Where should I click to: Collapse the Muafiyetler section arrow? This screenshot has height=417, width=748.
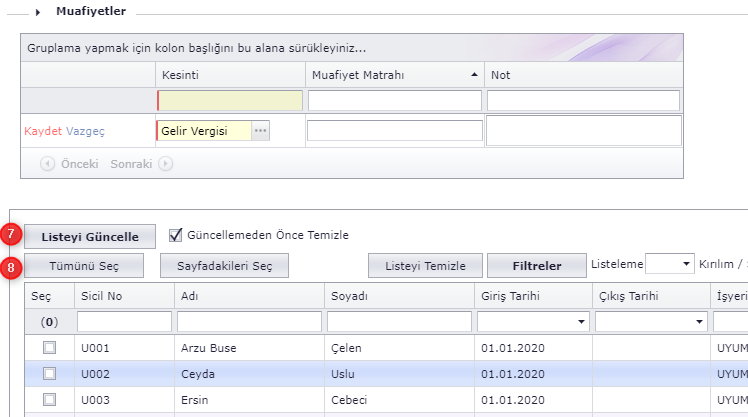click(x=38, y=11)
